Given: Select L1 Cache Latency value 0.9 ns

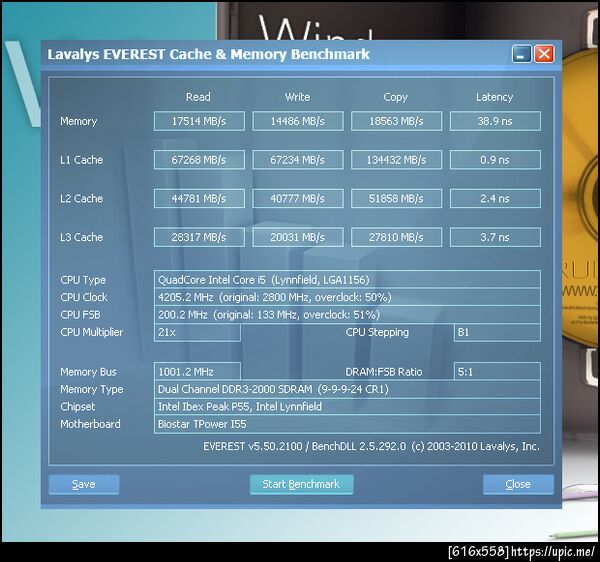Looking at the screenshot, I should click(495, 160).
